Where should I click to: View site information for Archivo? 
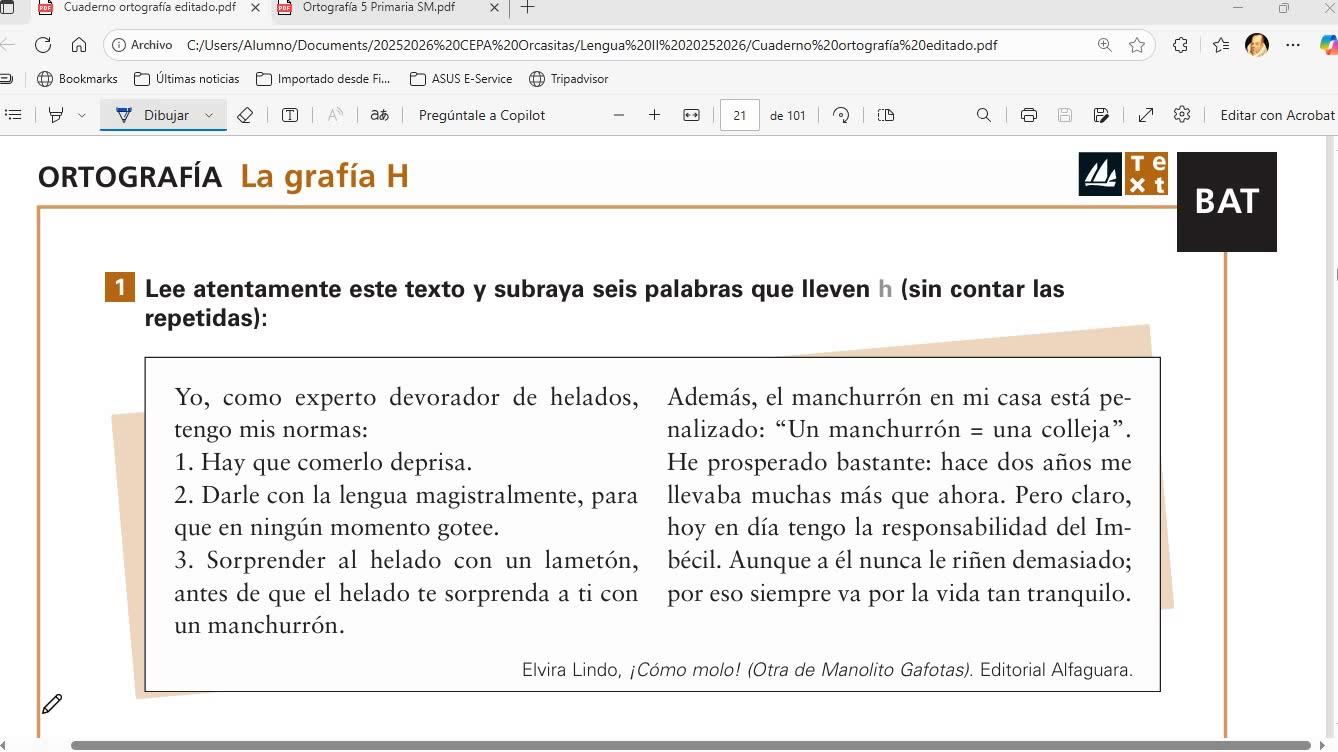[143, 45]
